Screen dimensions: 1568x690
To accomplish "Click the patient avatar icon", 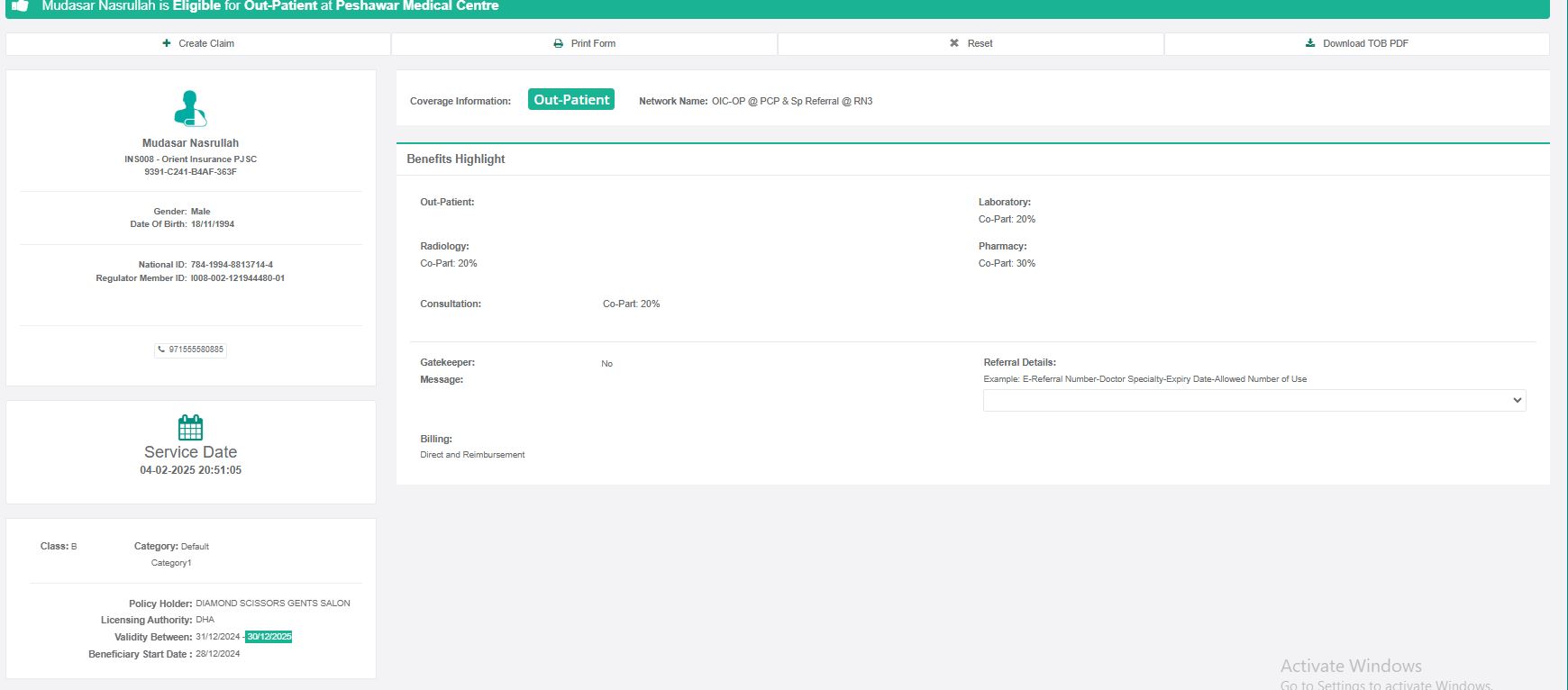I will click(190, 108).
